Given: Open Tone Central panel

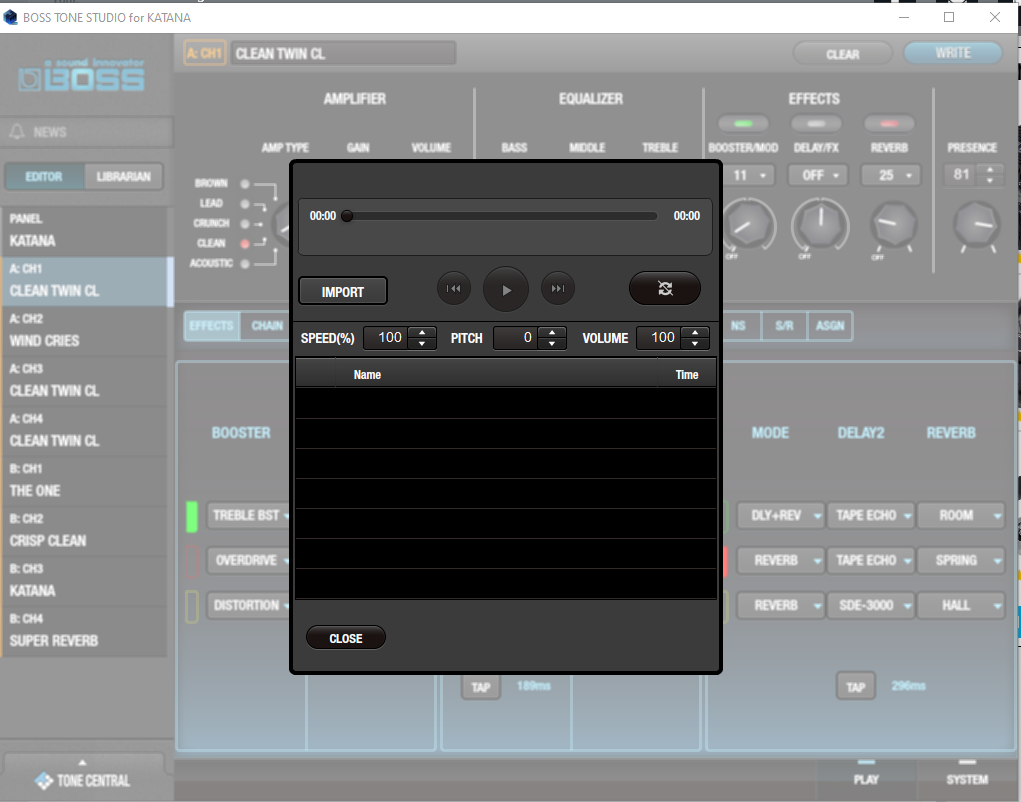Looking at the screenshot, I should 83,780.
